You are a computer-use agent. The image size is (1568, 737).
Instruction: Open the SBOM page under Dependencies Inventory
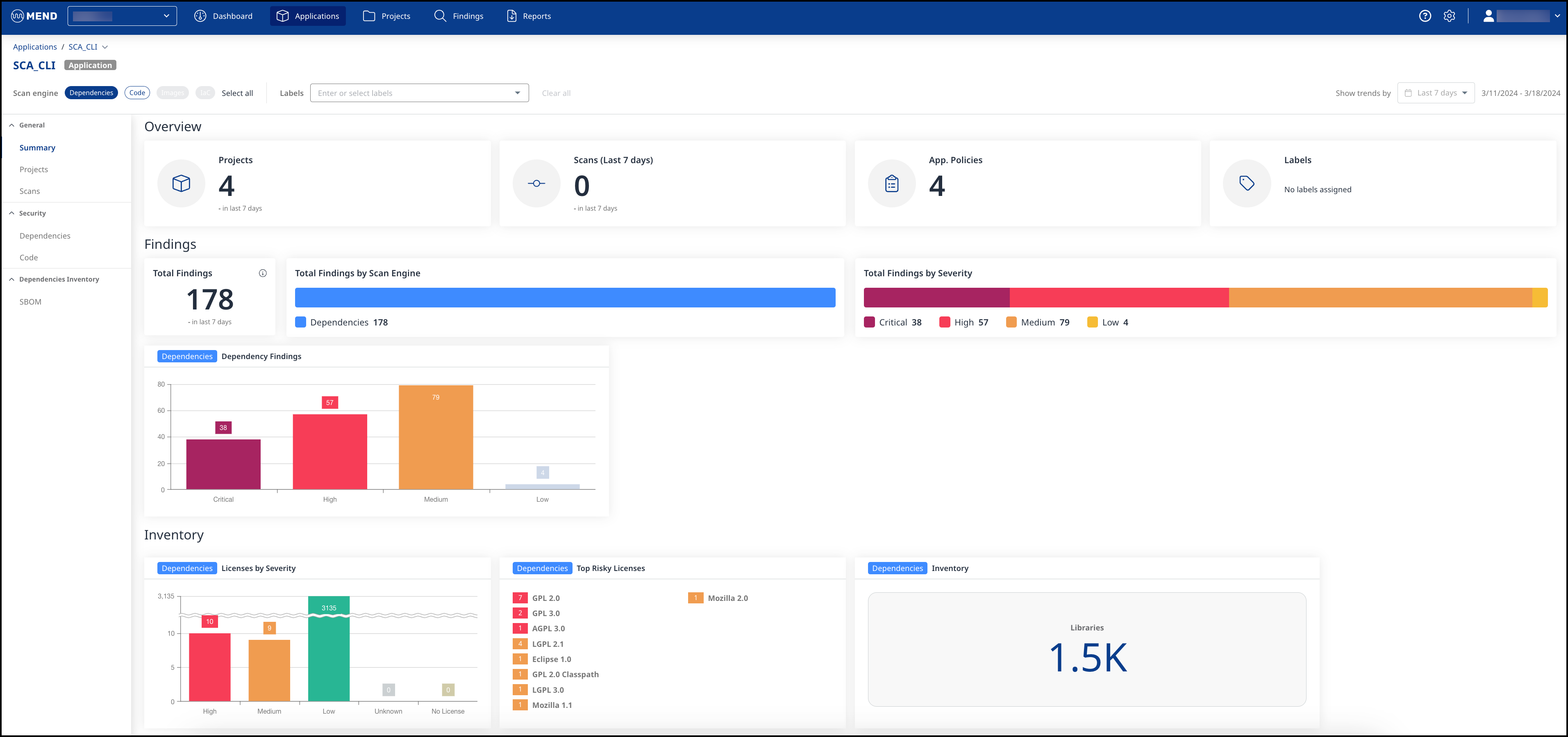point(30,301)
